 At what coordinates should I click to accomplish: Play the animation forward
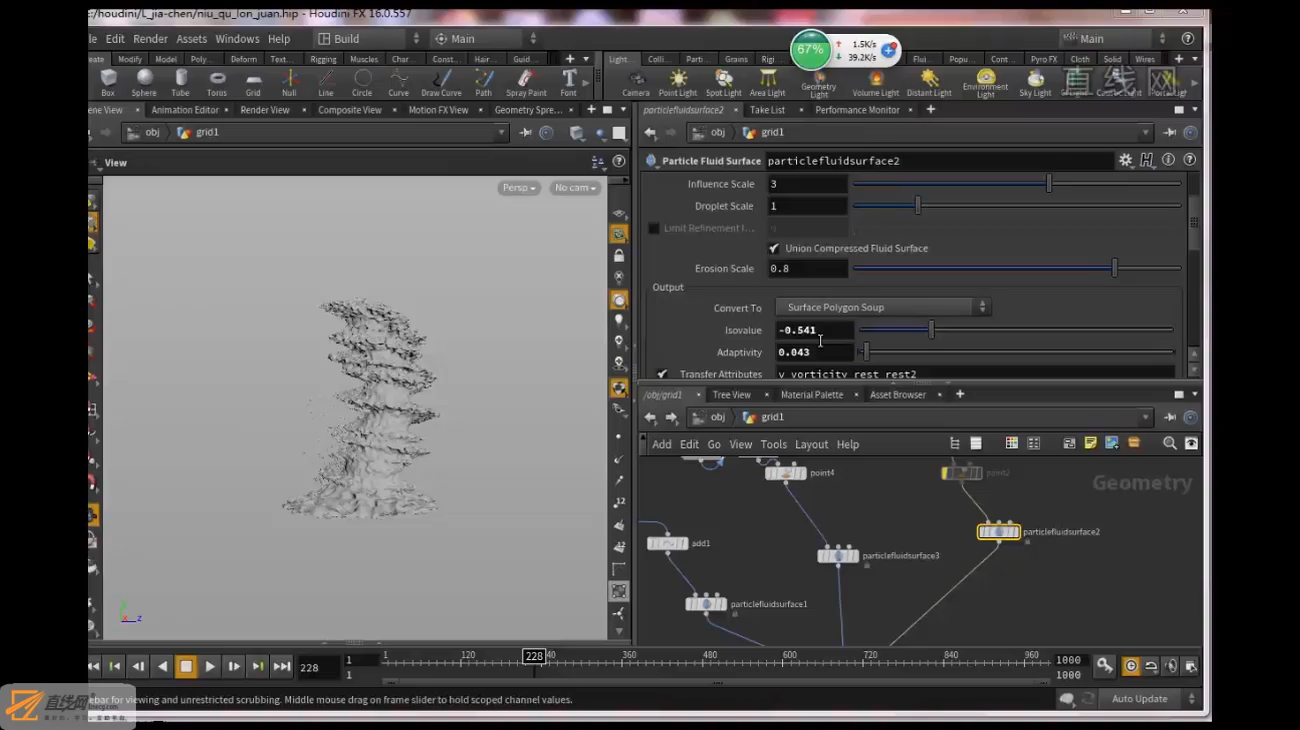[210, 666]
